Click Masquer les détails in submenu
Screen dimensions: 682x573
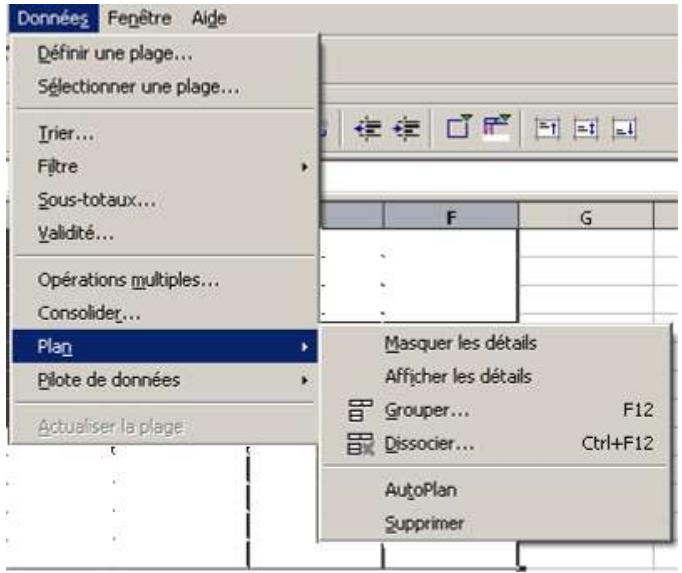pos(495,343)
